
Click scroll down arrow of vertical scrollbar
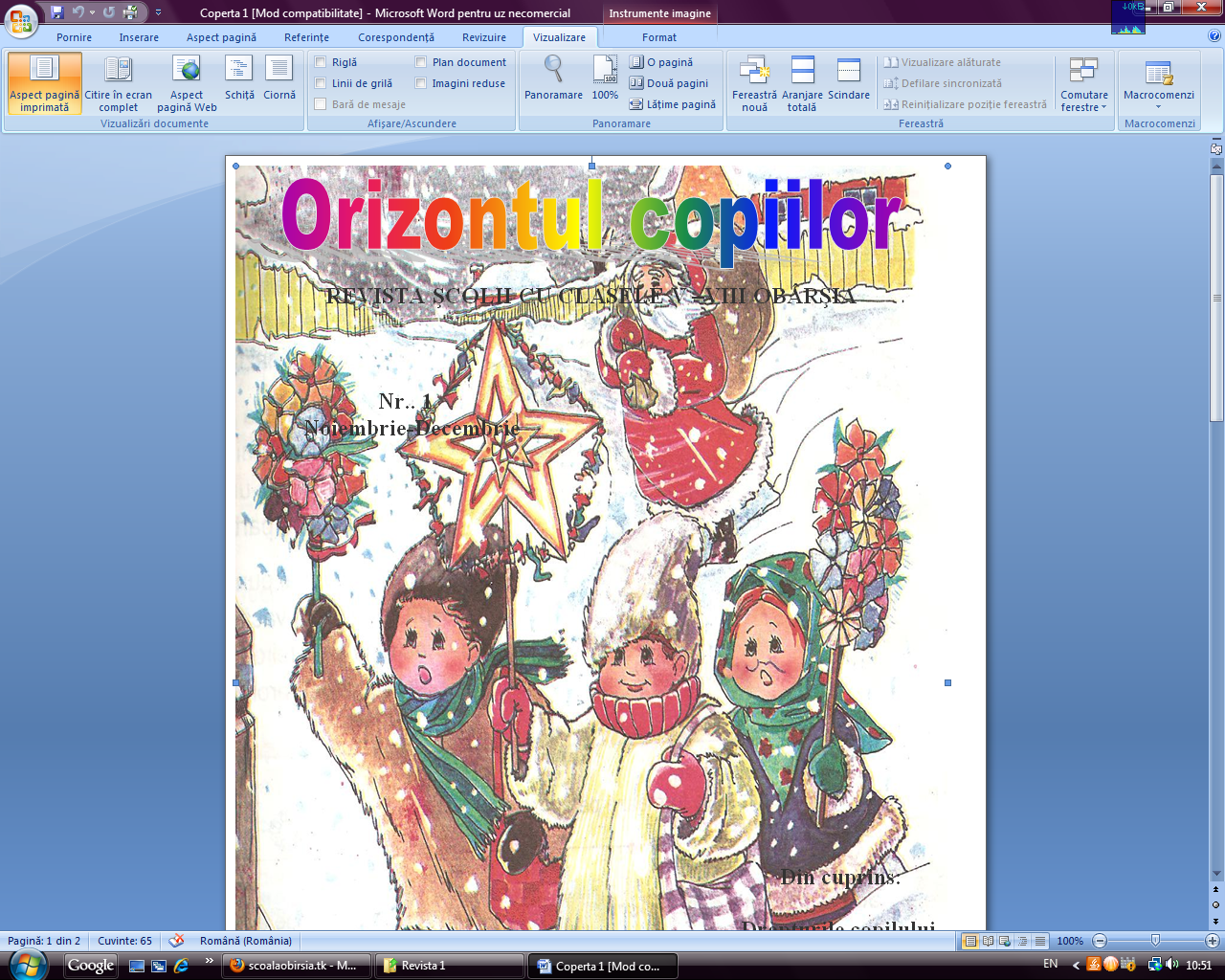tap(1216, 874)
